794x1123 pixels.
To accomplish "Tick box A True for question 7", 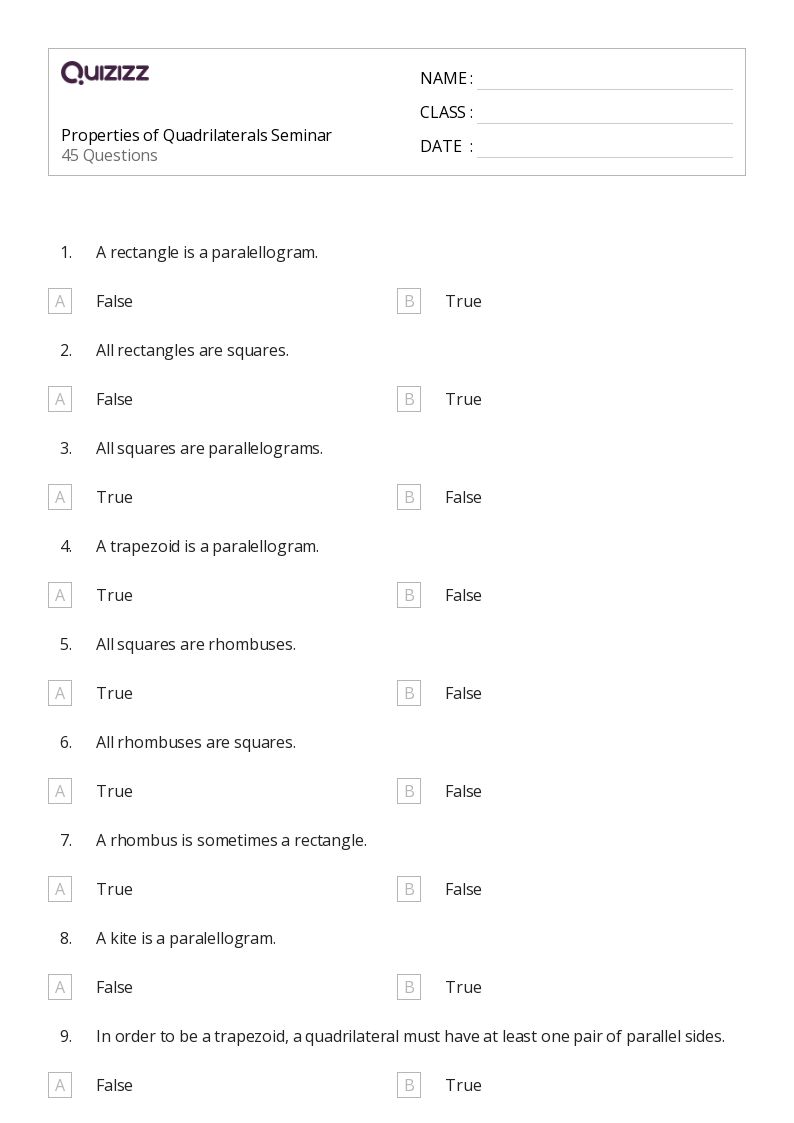I will click(60, 889).
